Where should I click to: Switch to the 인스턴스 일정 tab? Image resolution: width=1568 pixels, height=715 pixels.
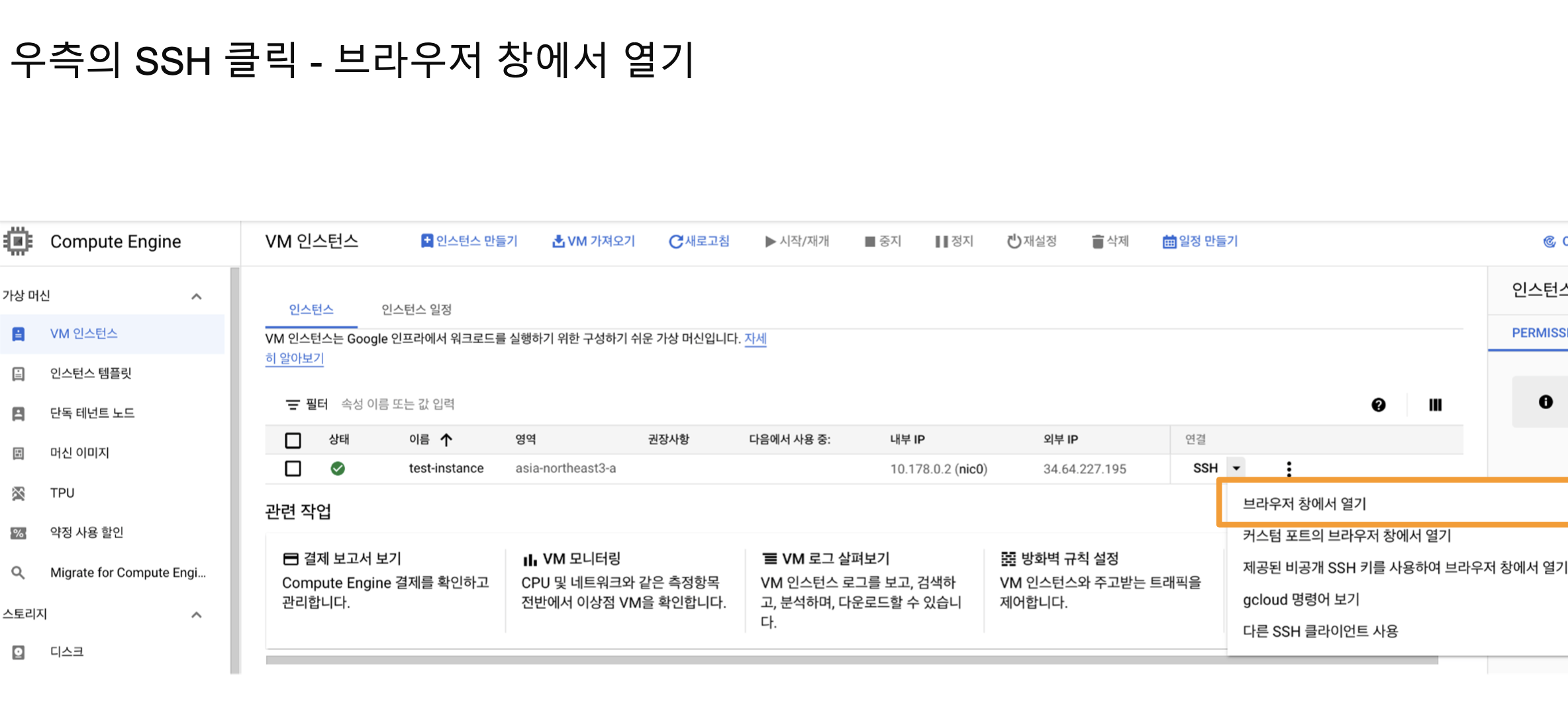point(416,309)
